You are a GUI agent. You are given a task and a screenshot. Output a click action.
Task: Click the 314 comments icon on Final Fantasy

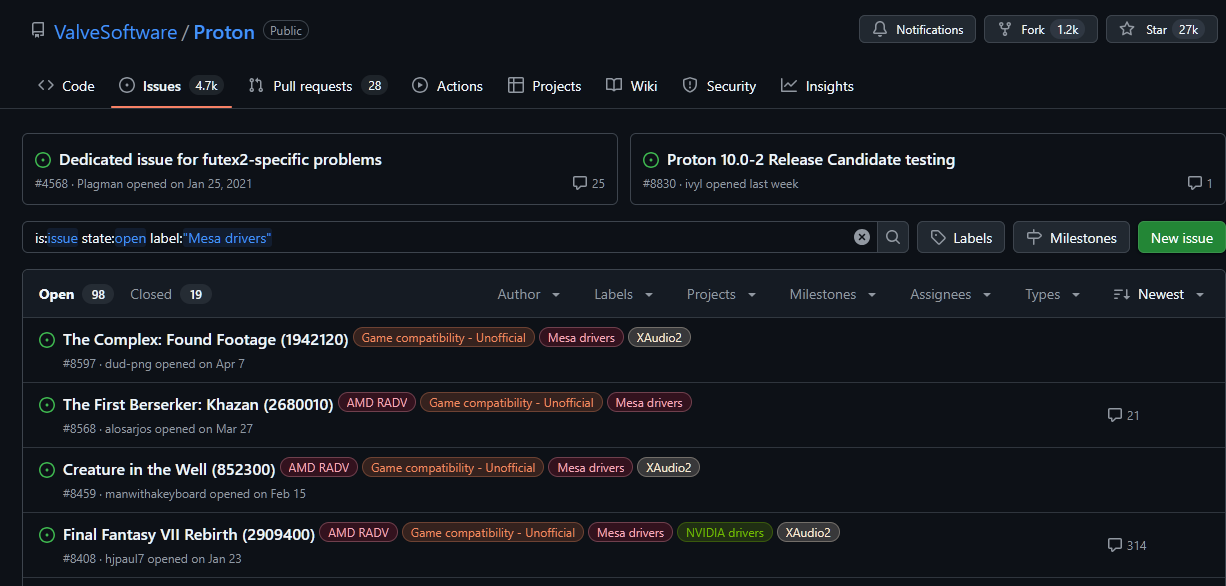pos(1127,545)
